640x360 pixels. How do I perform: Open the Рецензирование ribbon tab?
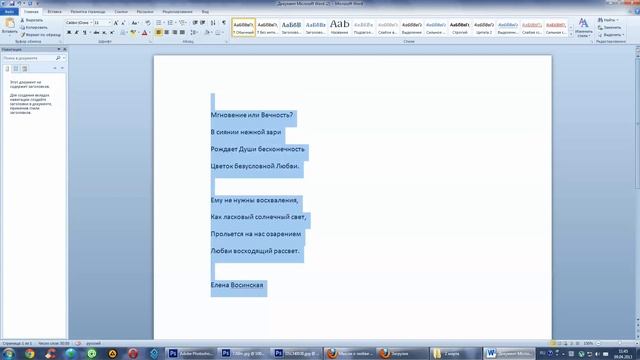[178, 12]
